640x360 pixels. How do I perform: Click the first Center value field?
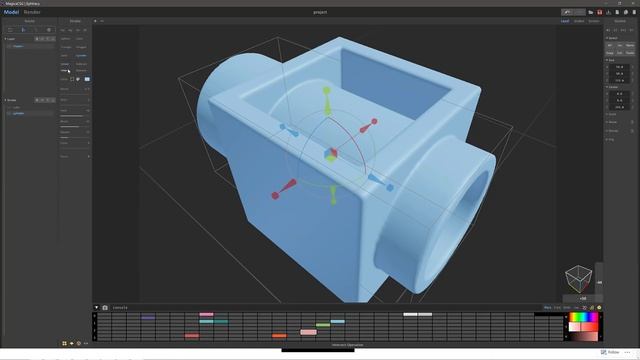(x=620, y=94)
